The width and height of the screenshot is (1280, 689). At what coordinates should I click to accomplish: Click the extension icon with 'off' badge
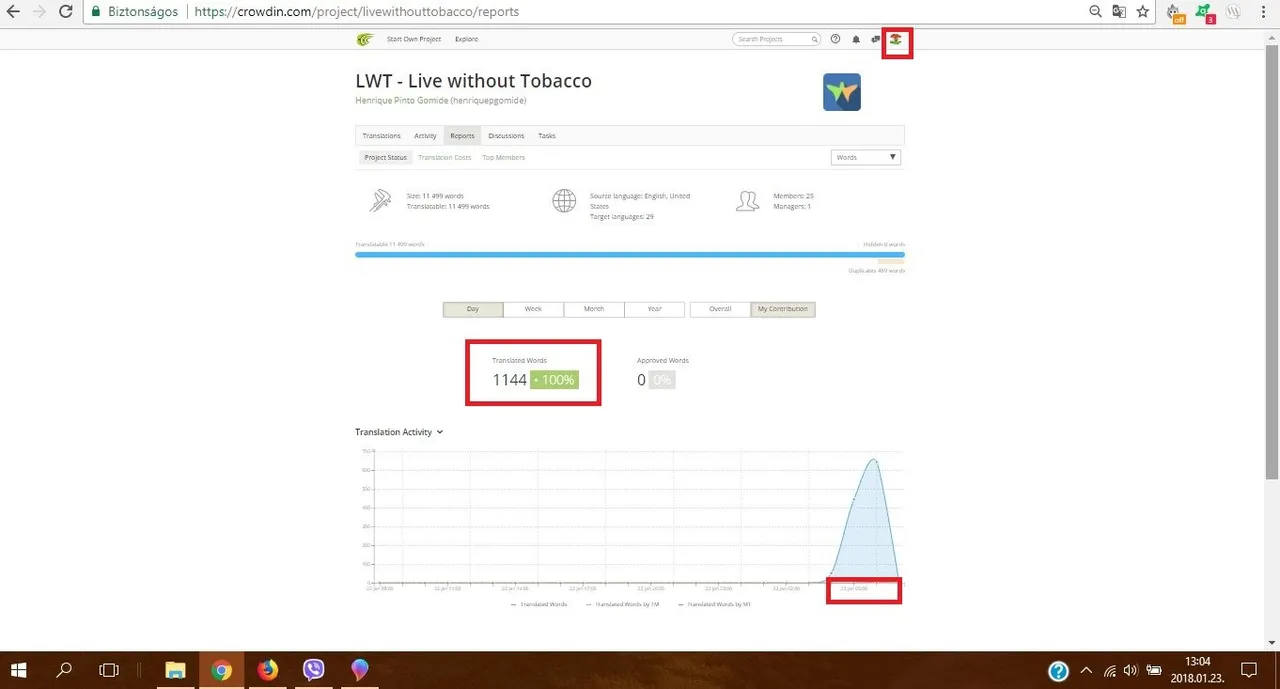(1176, 13)
